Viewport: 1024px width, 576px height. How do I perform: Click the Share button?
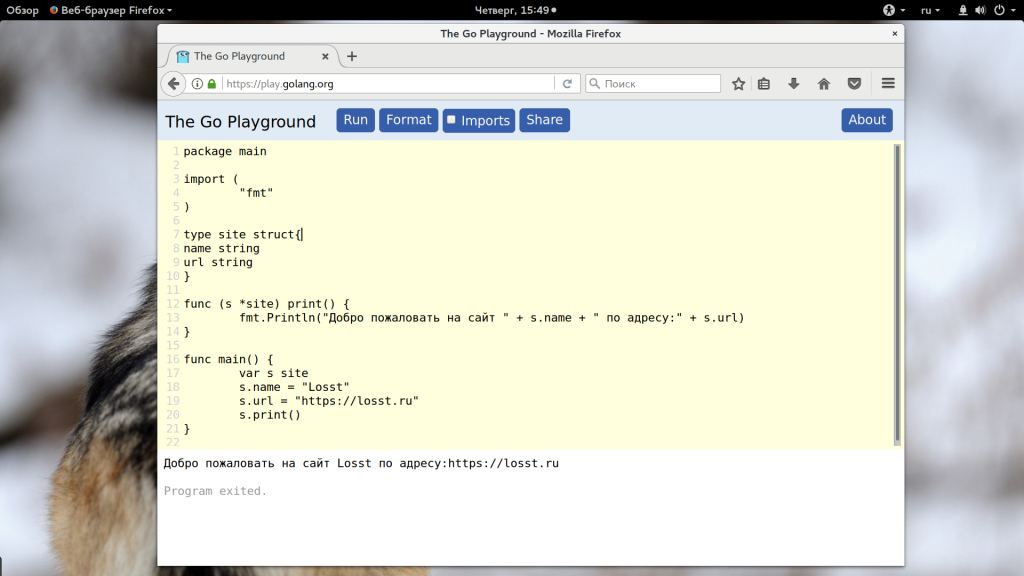[544, 120]
